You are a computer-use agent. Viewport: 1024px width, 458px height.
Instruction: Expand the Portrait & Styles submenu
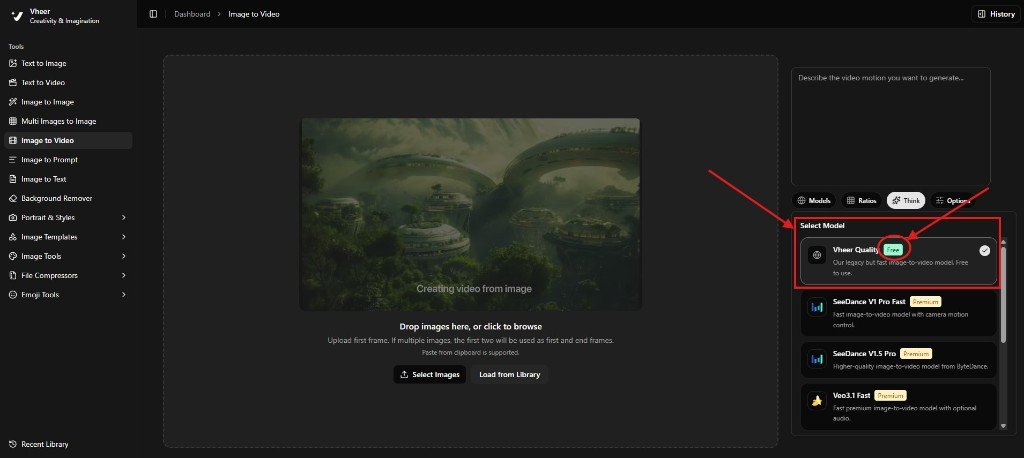coord(124,217)
